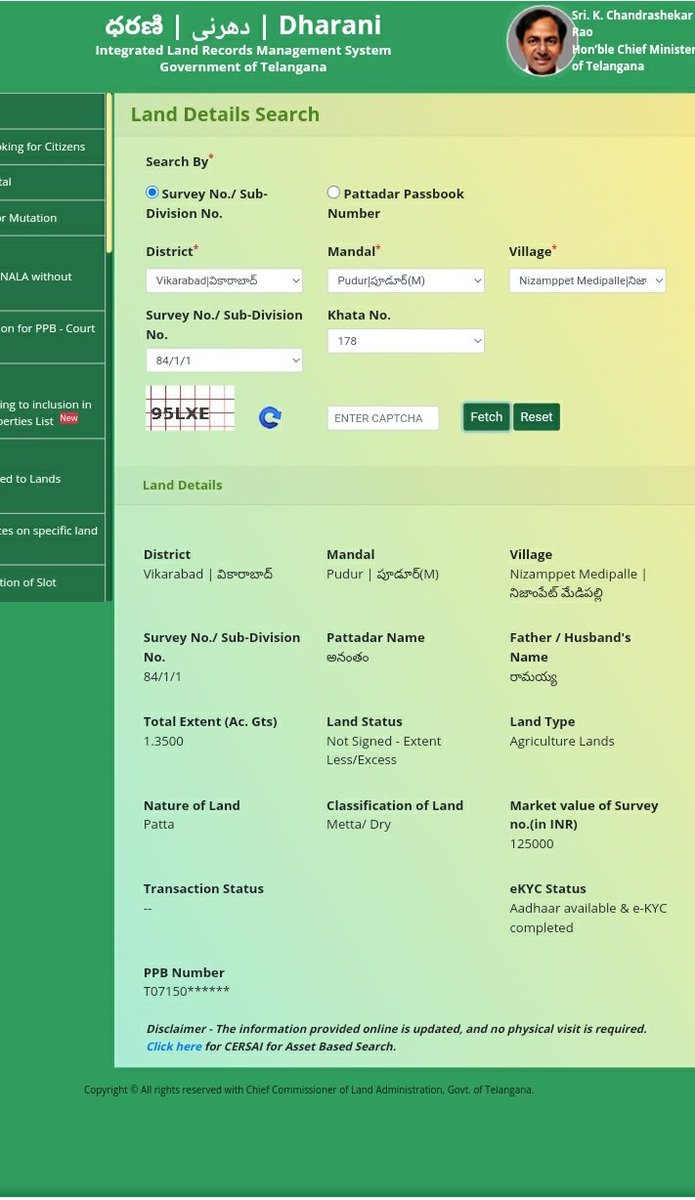Open the District dropdown showing Vikarabad
This screenshot has width=695, height=1200.
click(224, 281)
